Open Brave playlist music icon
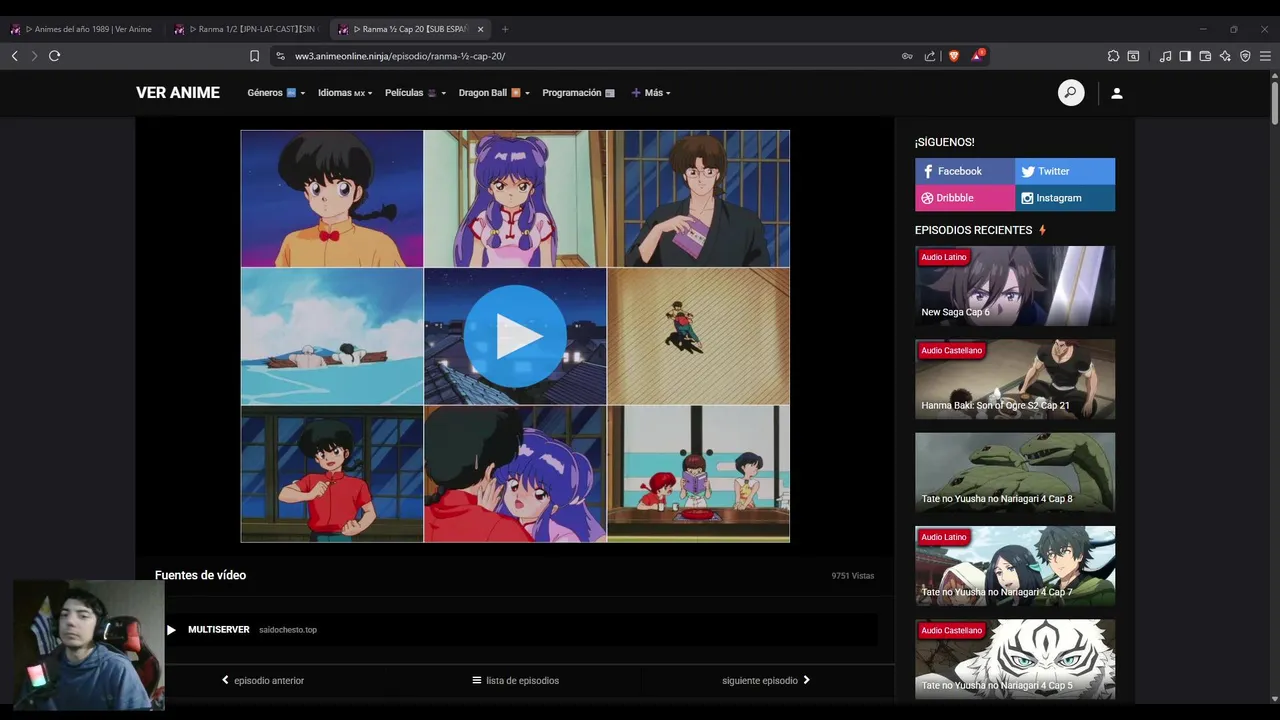This screenshot has height=720, width=1280. [x=1165, y=56]
